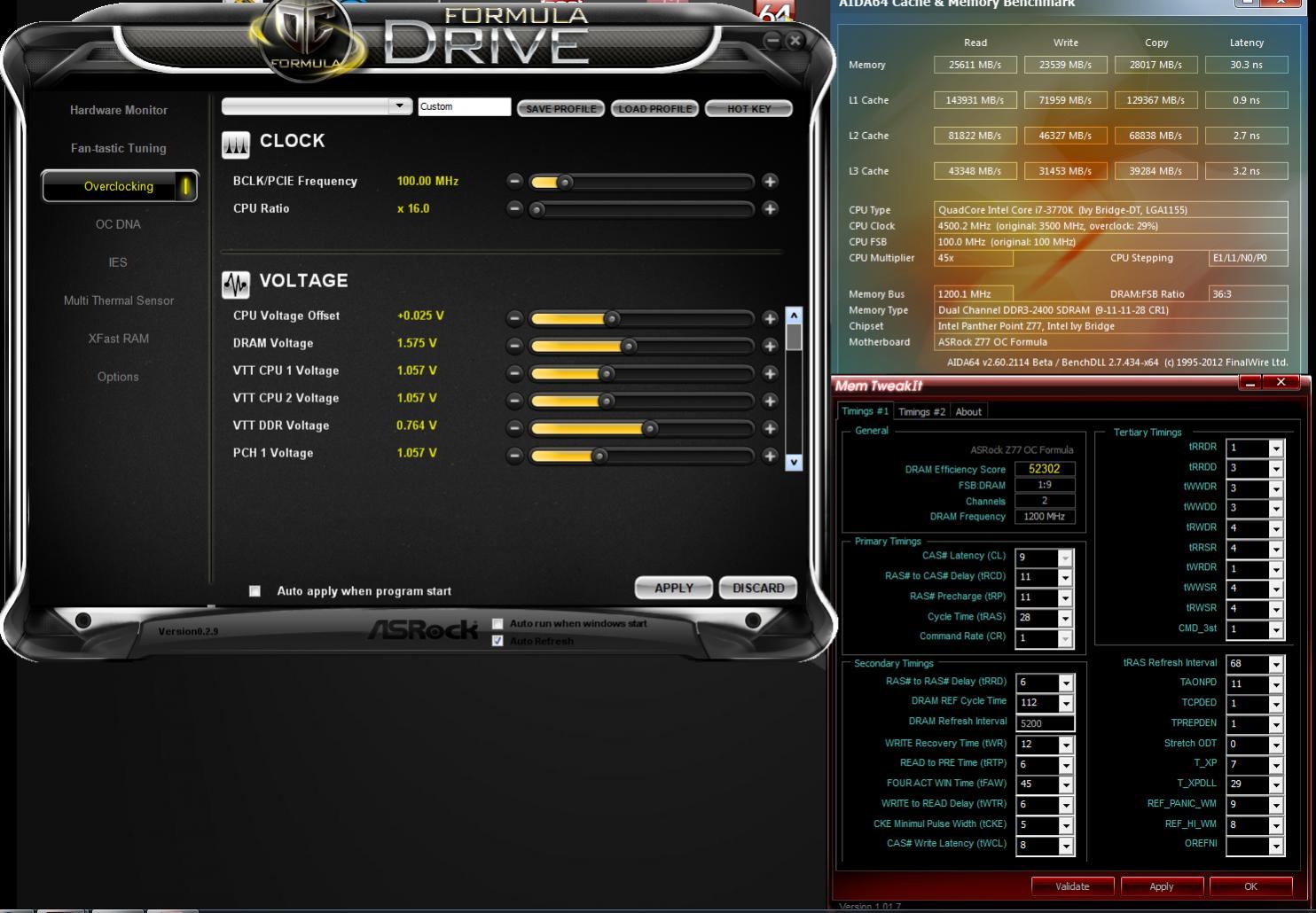The height and width of the screenshot is (913, 1316).
Task: Open Fan-tastic Tuning section
Action: (119, 148)
